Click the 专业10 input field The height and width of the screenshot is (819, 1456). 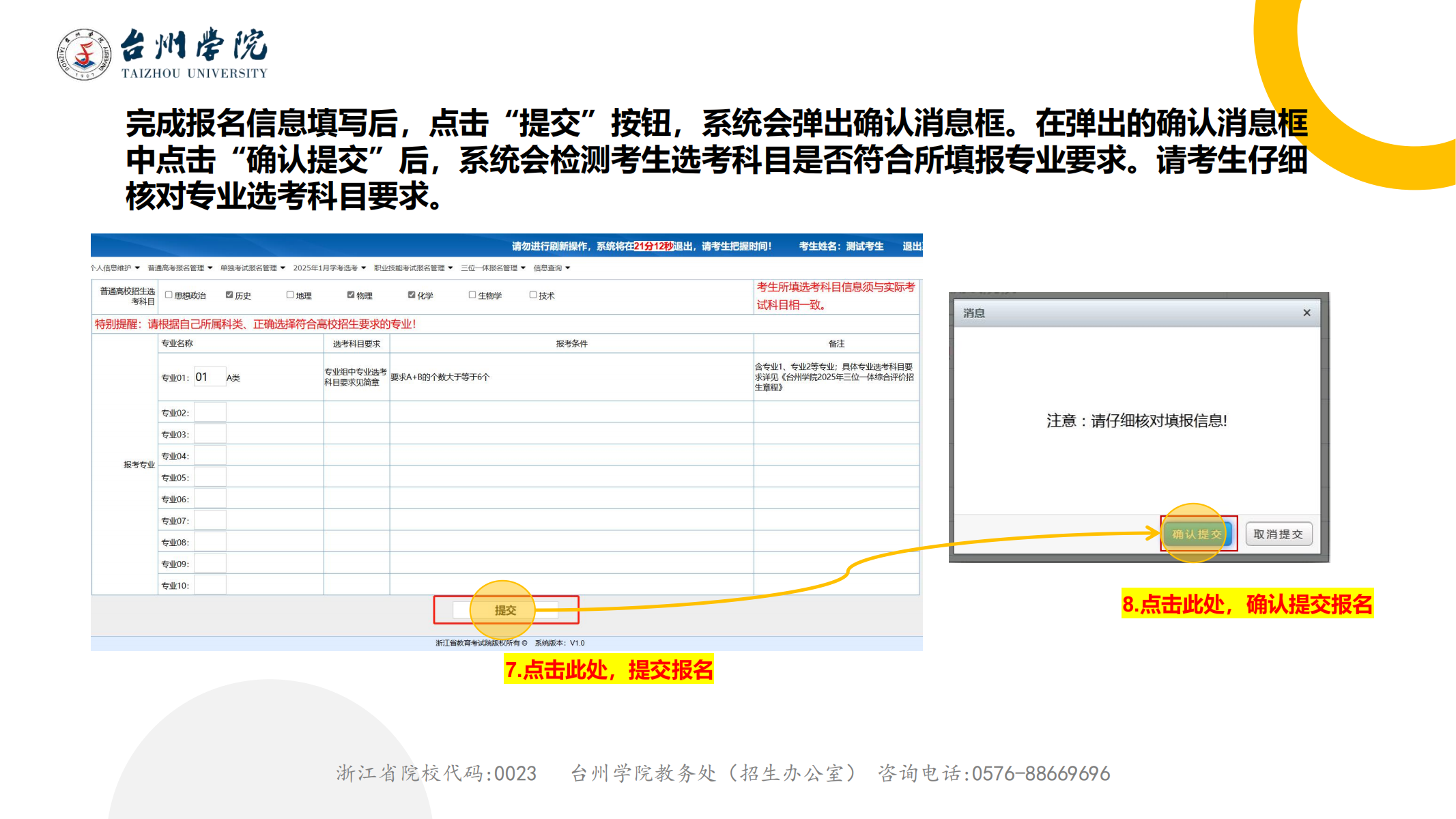tap(210, 585)
